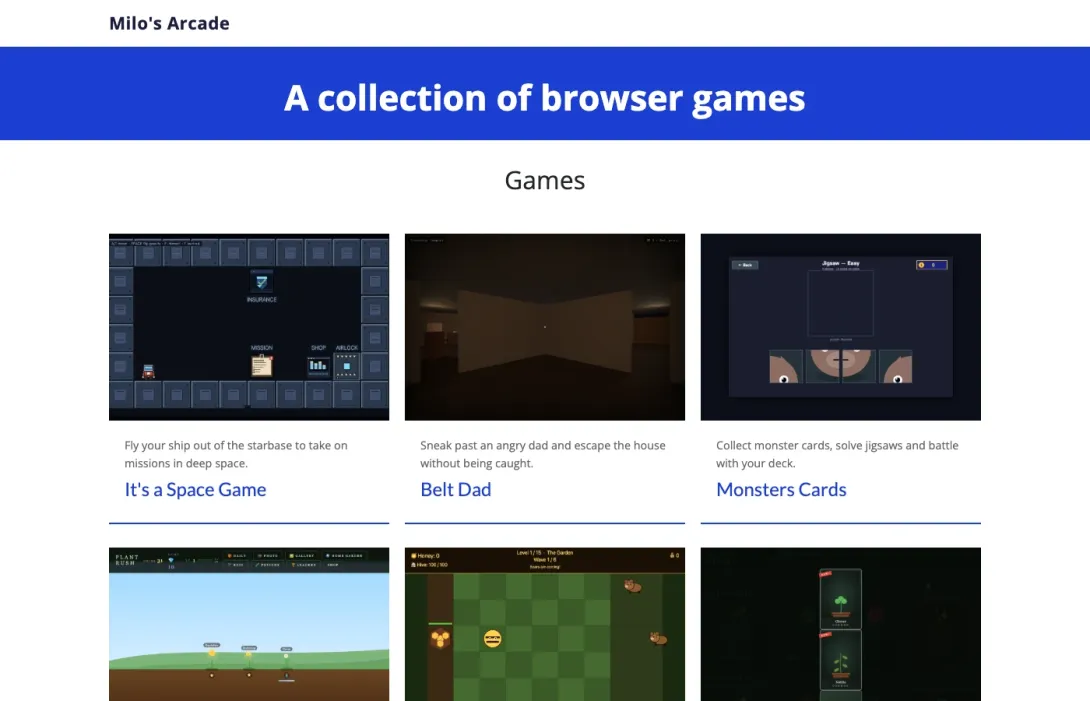This screenshot has width=1090, height=701.
Task: Click the honey hive garden game thumbnail
Action: click(545, 624)
